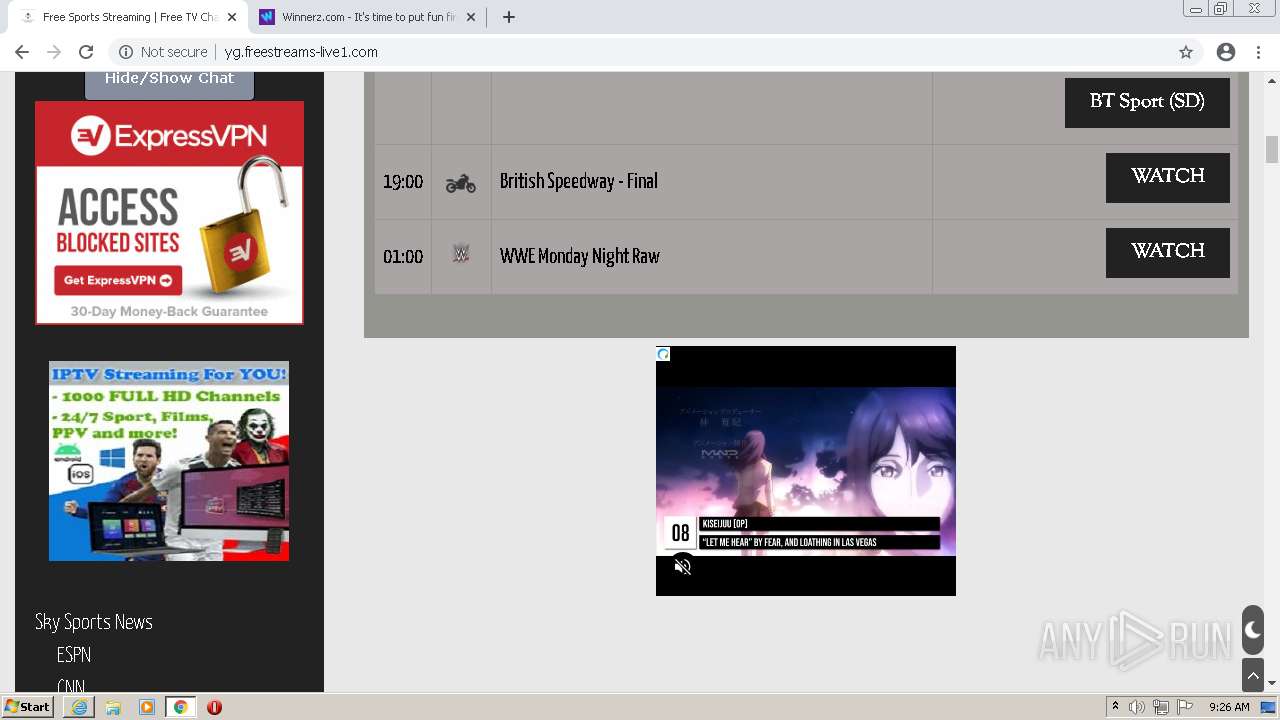
Task: Unmute the video ad
Action: (x=683, y=567)
